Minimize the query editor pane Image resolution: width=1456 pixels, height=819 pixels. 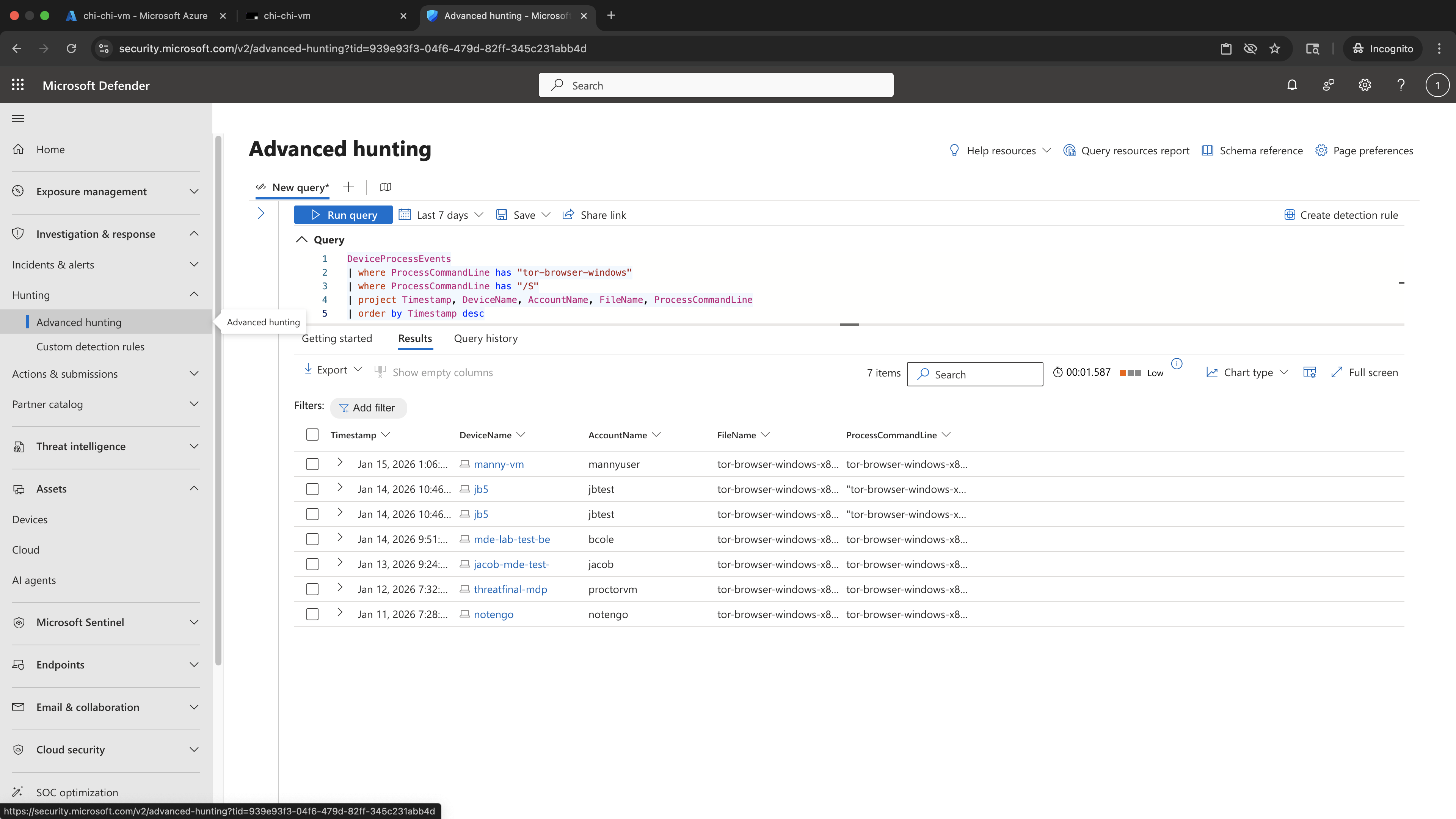(x=1401, y=282)
